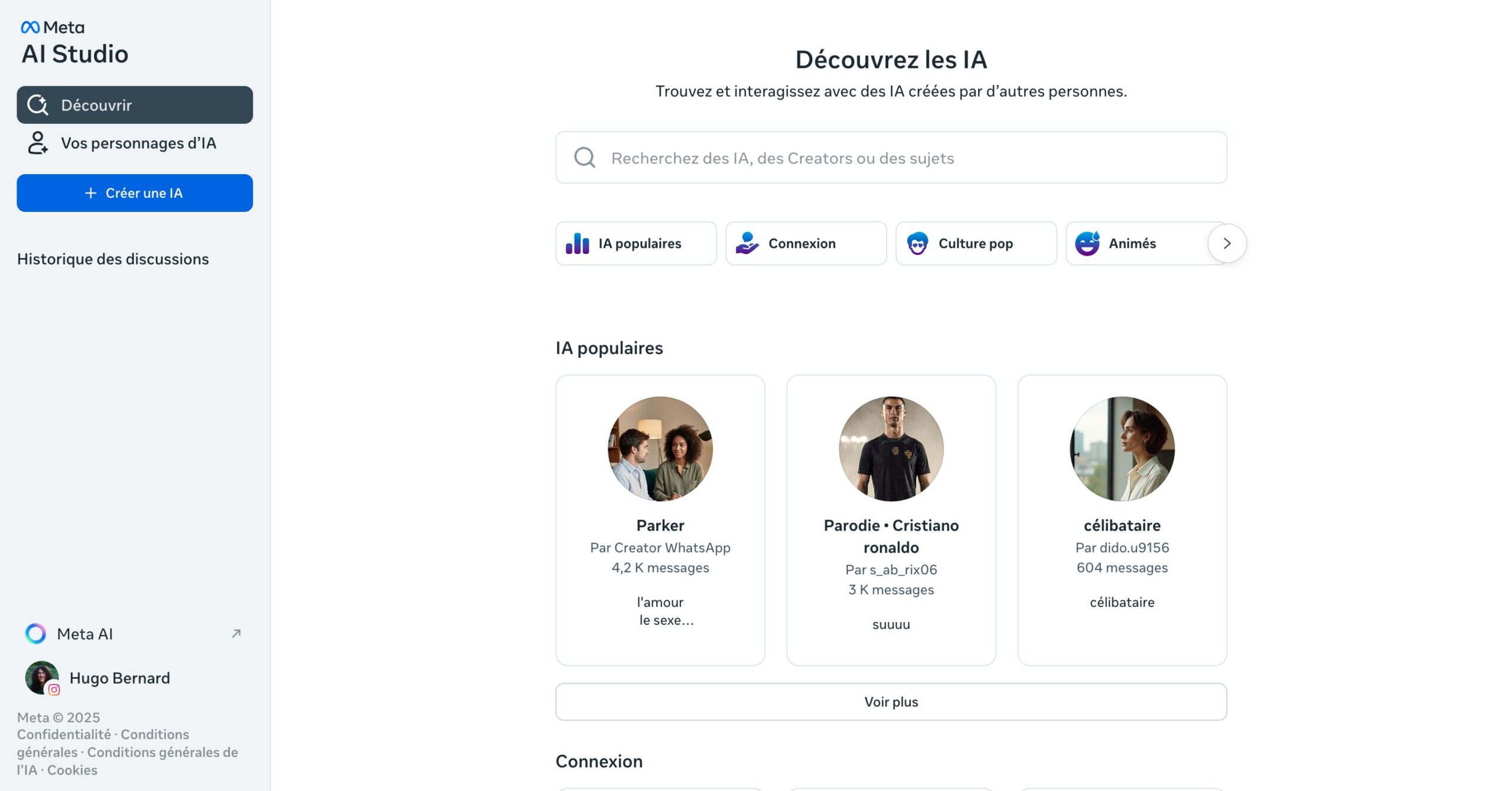Click the 'Historique des discussions' heading

click(113, 259)
